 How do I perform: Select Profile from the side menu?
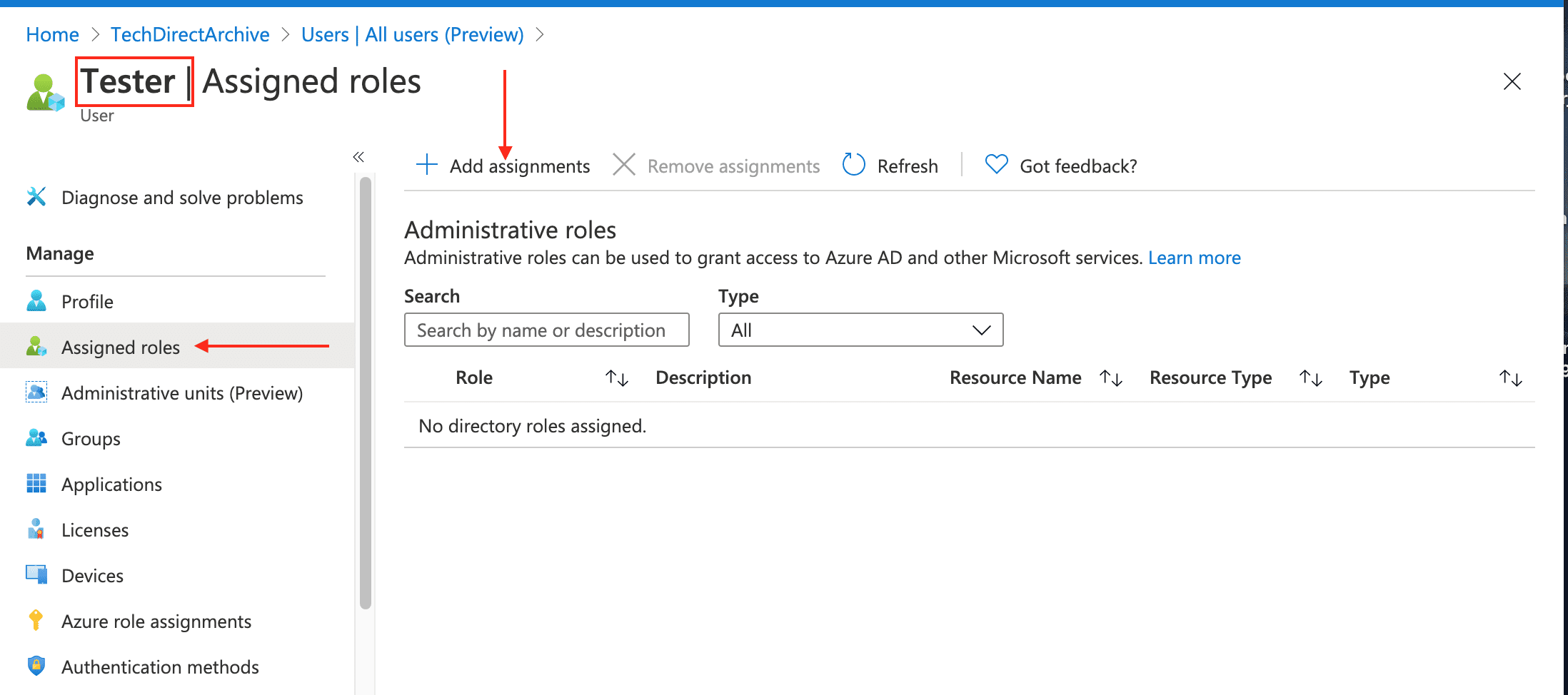click(87, 302)
